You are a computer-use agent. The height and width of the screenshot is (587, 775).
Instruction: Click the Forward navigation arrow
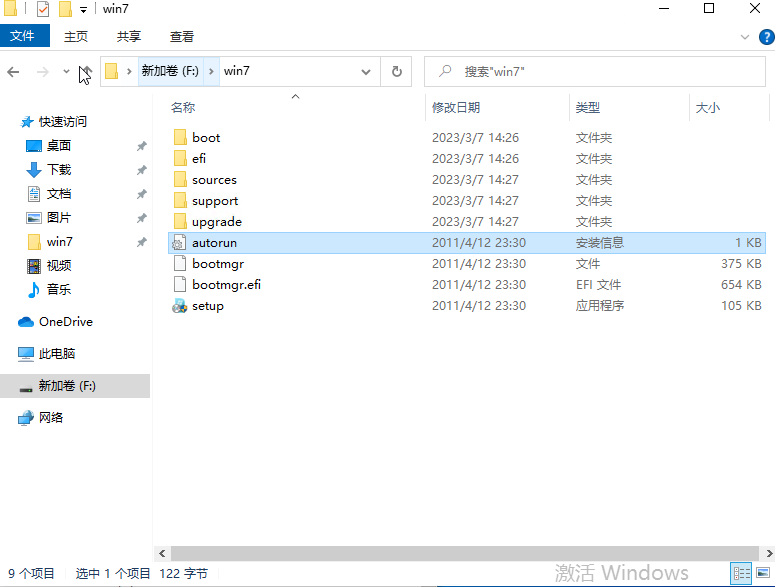click(43, 72)
